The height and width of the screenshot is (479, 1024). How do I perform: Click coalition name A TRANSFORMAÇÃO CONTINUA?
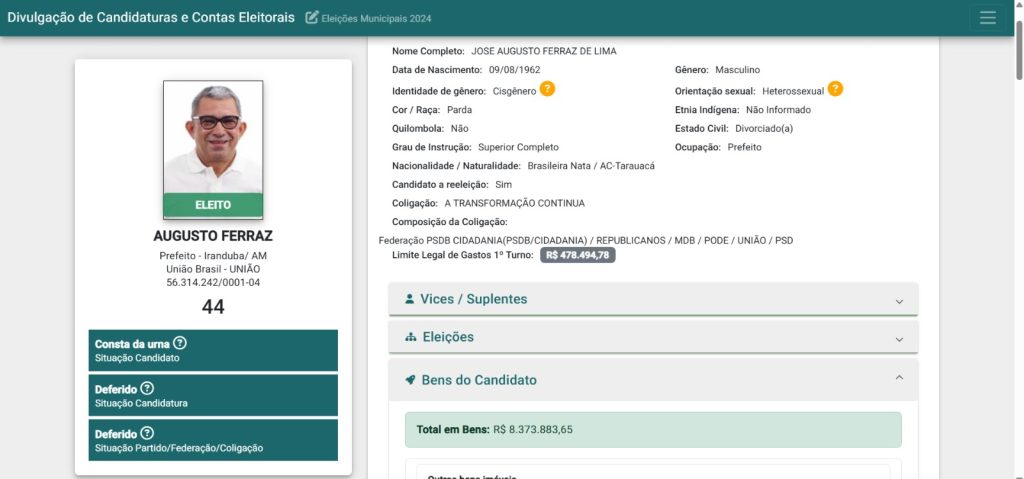(x=515, y=203)
